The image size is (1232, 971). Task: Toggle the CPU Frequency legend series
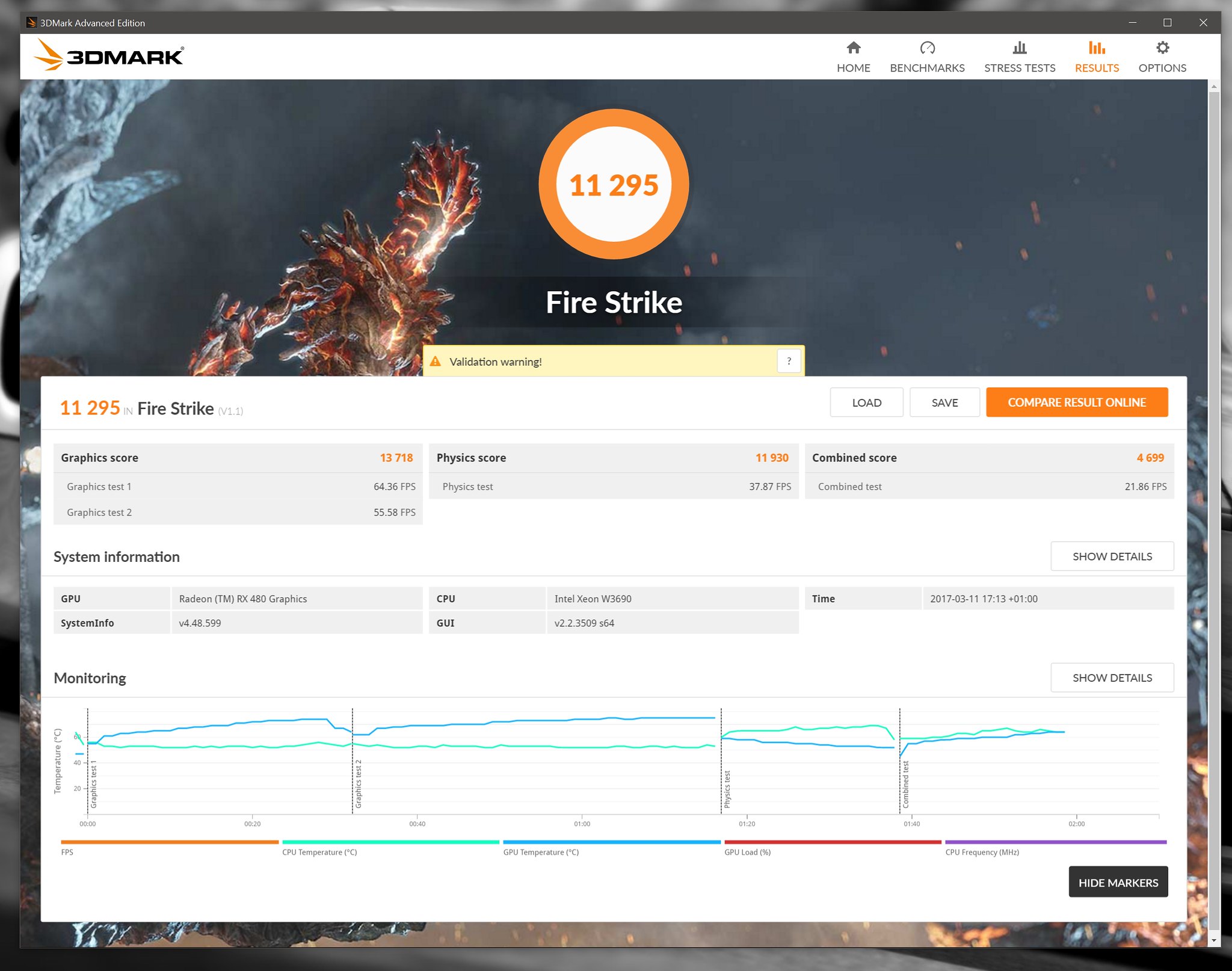point(1056,848)
